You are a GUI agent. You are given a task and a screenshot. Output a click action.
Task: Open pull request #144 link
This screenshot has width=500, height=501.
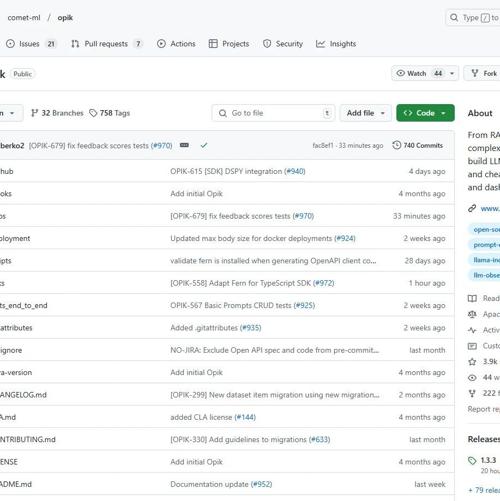245,417
